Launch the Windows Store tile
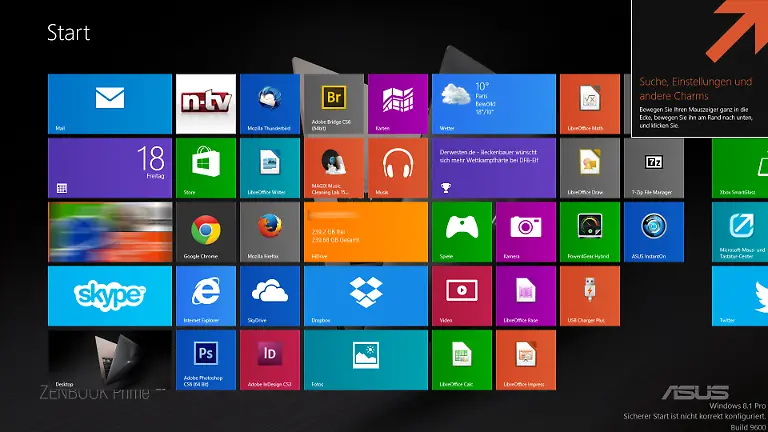The height and width of the screenshot is (432, 768). pos(206,167)
